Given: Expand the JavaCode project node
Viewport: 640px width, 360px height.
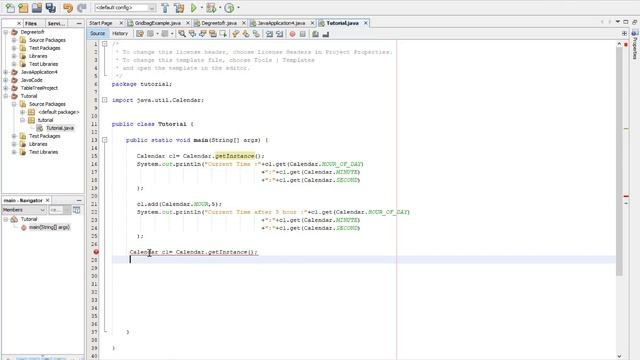Looking at the screenshot, I should pos(6,80).
